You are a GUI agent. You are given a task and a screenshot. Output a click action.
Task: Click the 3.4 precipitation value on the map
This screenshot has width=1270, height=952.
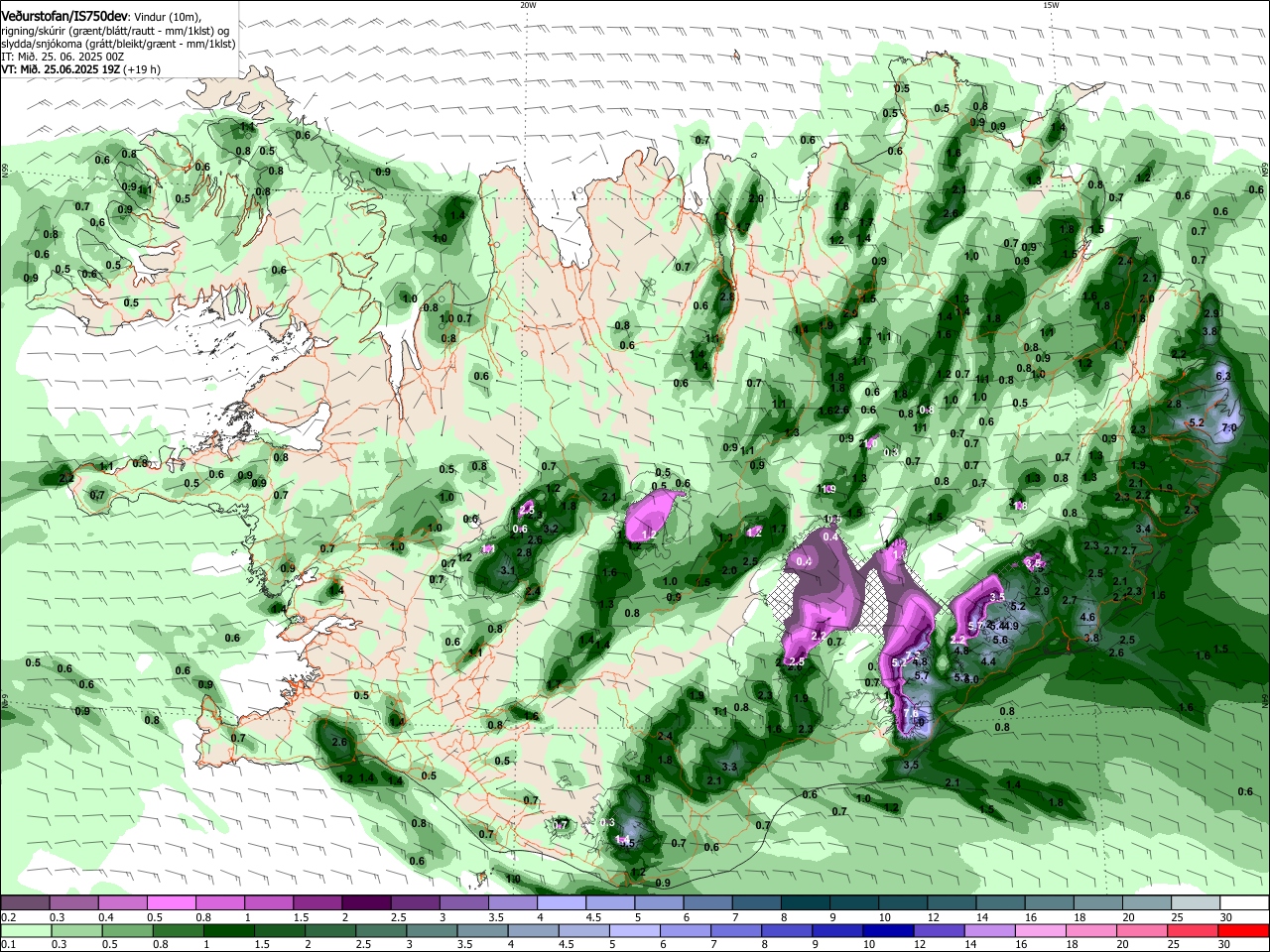coord(1143,529)
